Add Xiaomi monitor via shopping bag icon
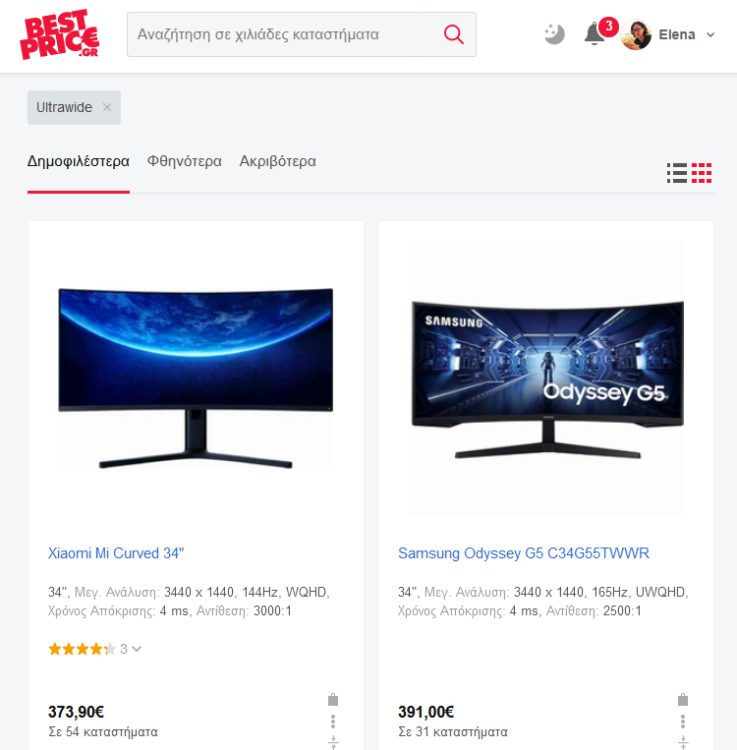The width and height of the screenshot is (737, 750). tap(333, 700)
